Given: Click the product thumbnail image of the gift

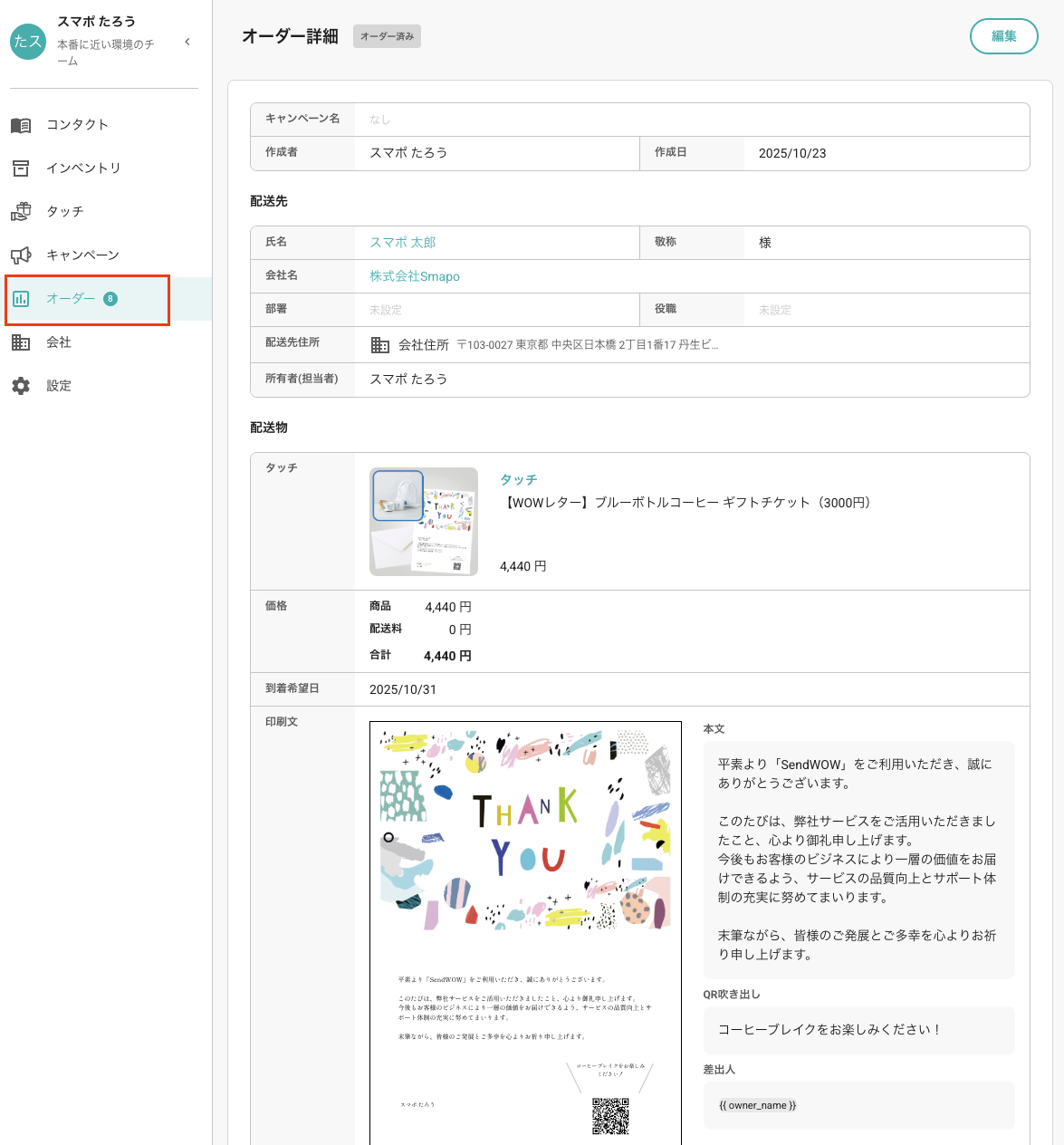Looking at the screenshot, I should pyautogui.click(x=424, y=522).
